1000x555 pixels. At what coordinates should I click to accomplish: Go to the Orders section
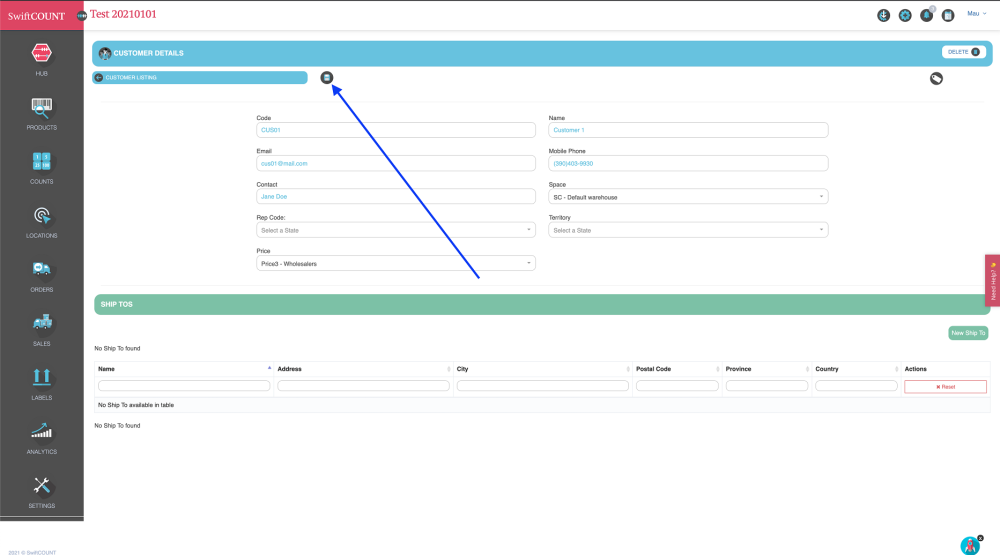(x=41, y=276)
